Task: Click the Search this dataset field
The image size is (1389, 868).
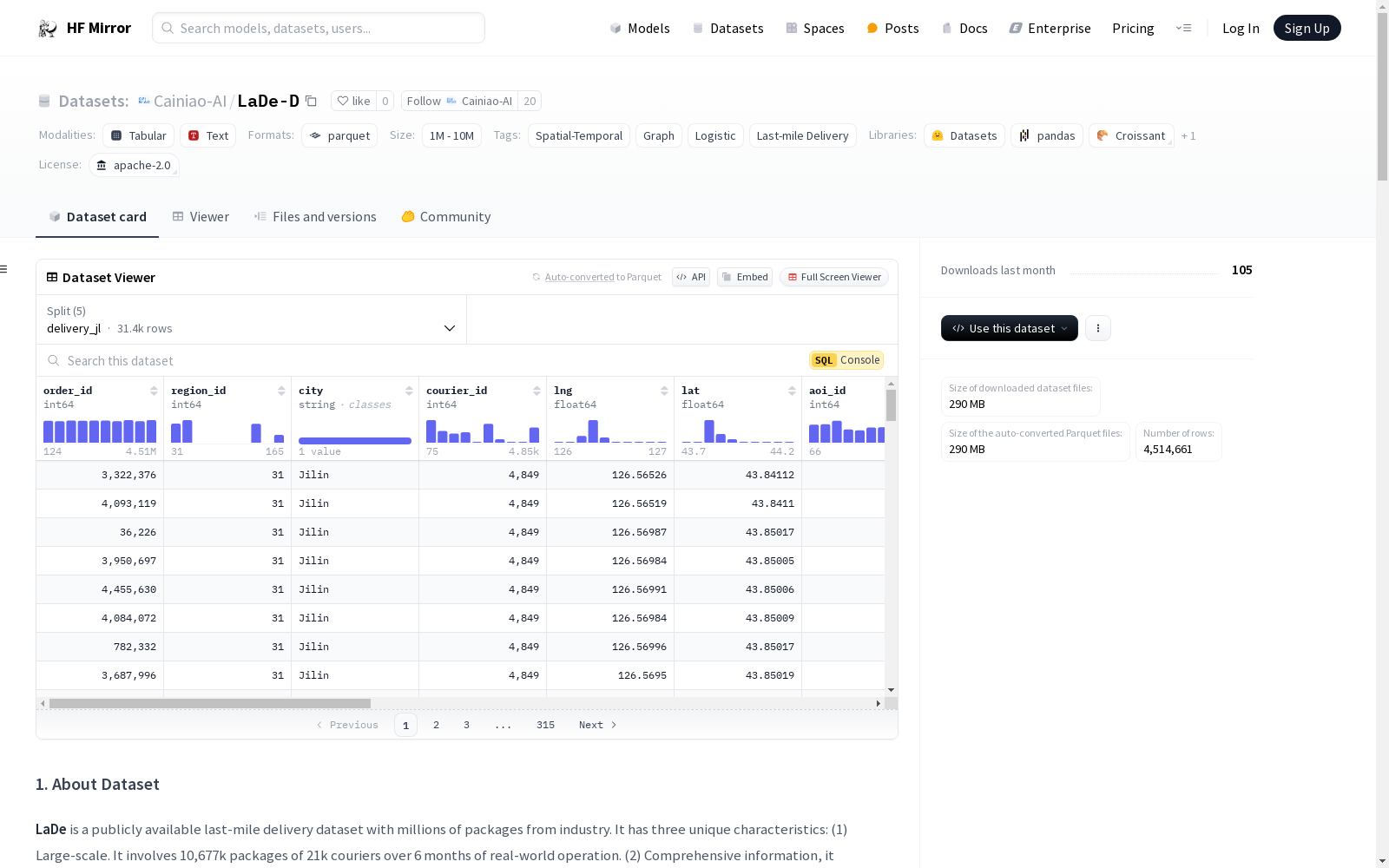Action: tap(417, 360)
